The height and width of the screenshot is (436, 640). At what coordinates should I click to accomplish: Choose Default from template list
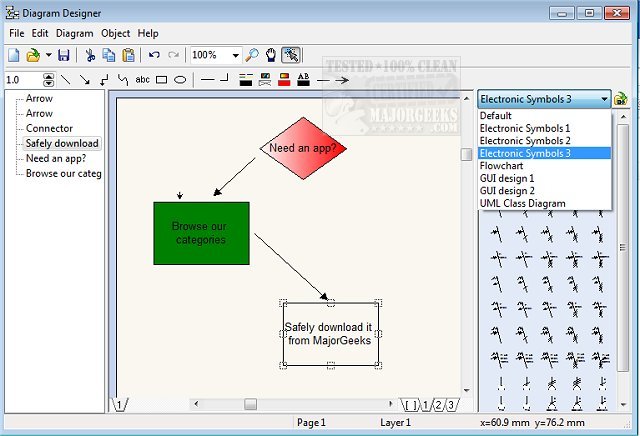pyautogui.click(x=544, y=116)
